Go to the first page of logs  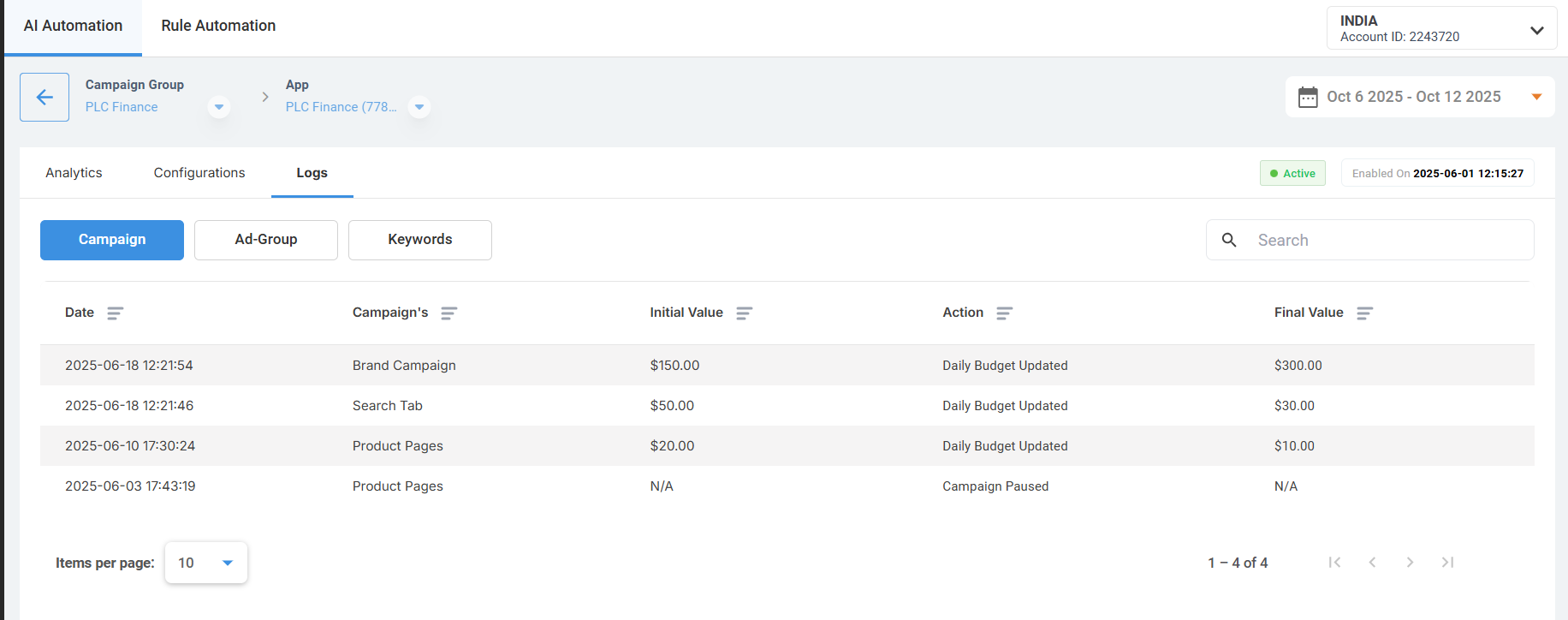[1334, 563]
